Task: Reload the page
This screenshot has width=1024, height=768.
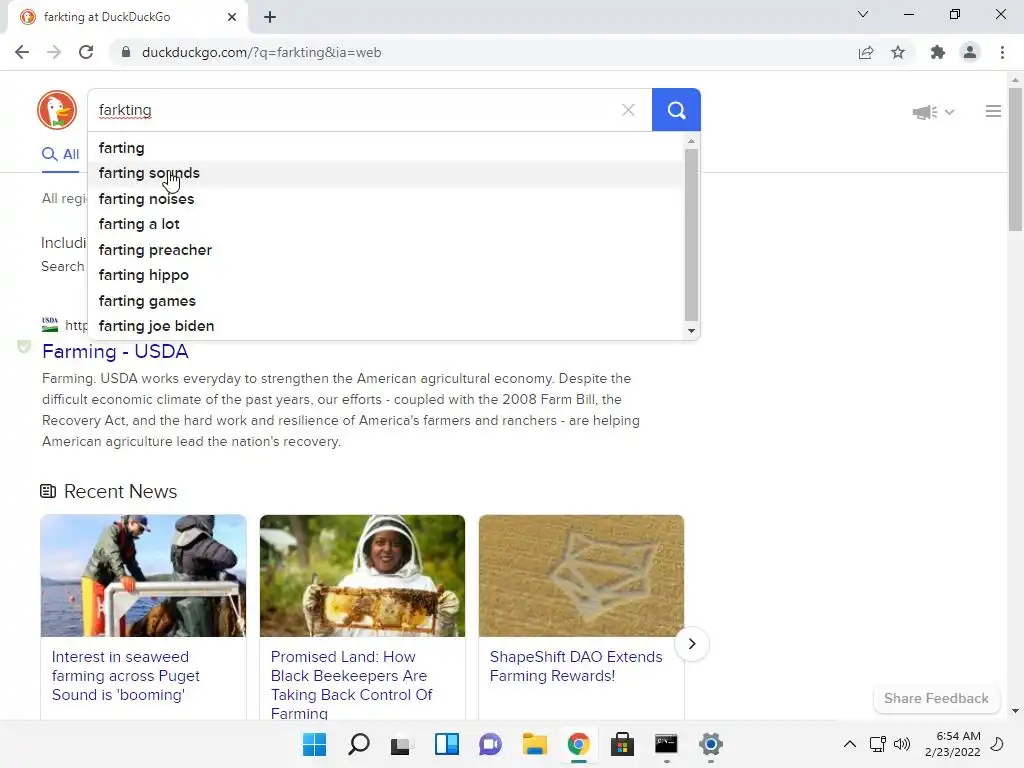Action: click(x=86, y=52)
